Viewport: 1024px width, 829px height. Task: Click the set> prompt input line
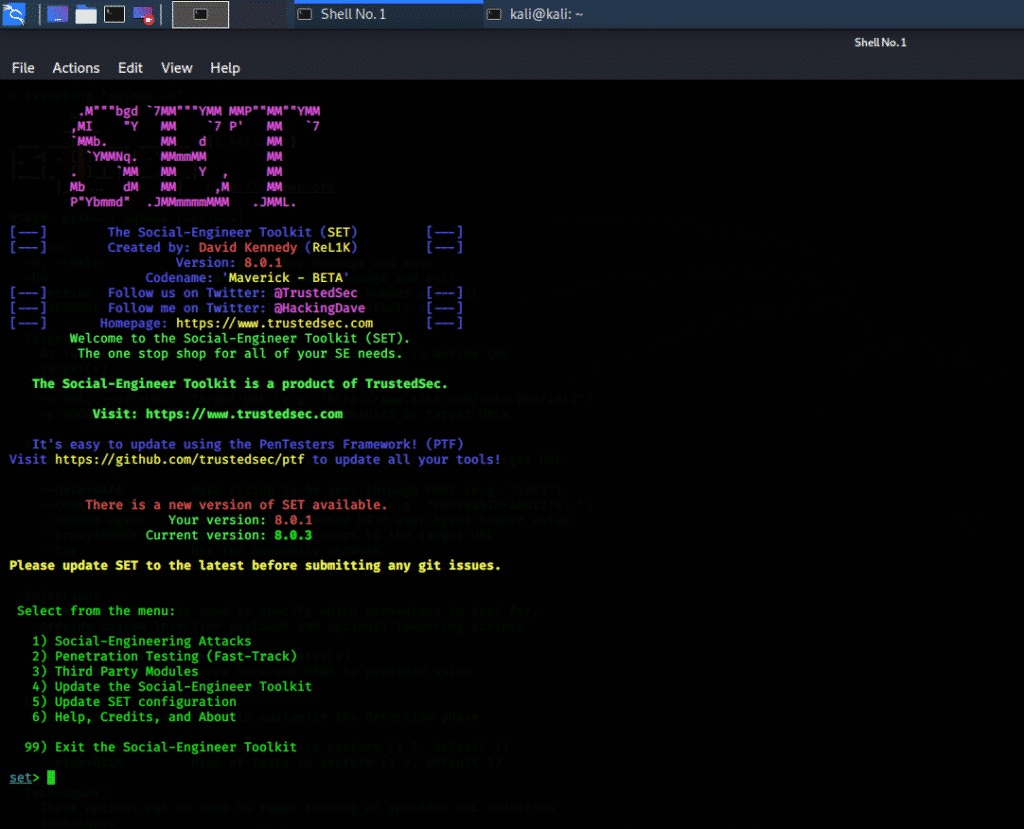[x=51, y=777]
